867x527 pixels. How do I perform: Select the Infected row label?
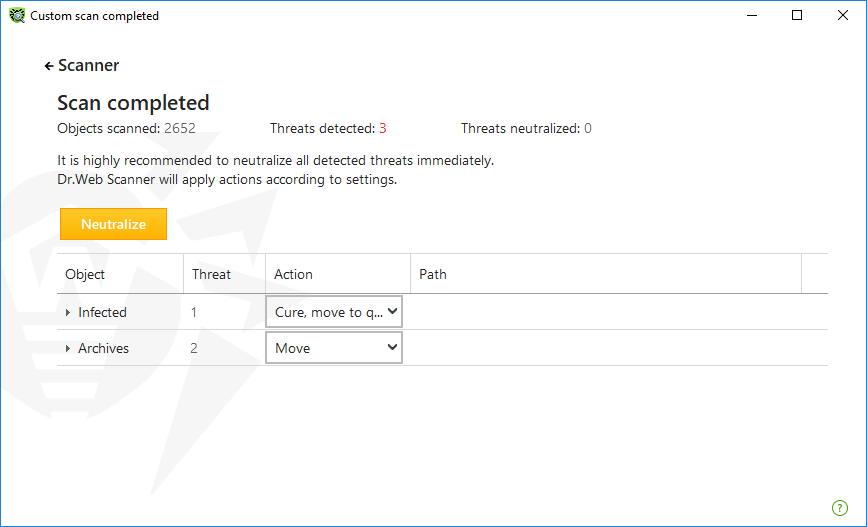click(x=102, y=312)
